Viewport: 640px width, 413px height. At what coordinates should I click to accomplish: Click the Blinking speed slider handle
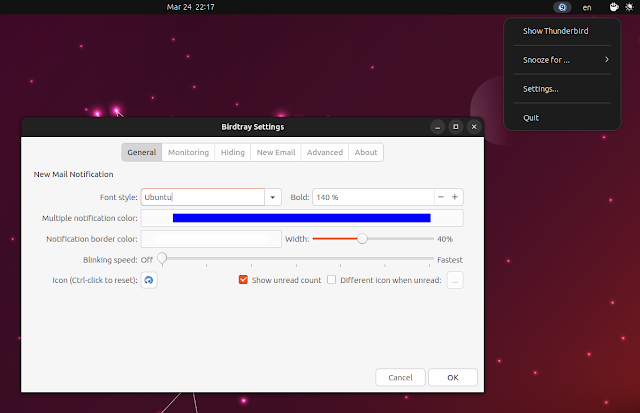[162, 259]
